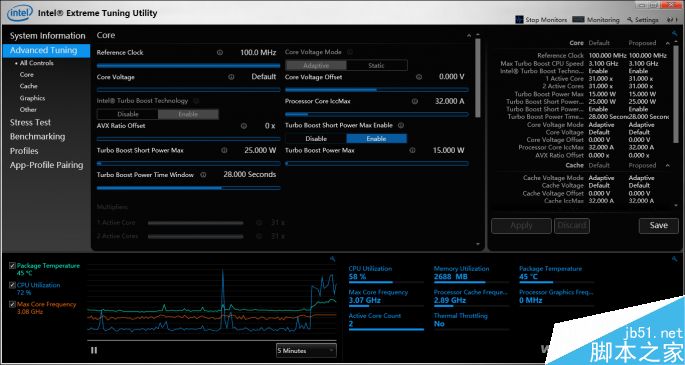Collapse Core group in the Default/Proposed summary

(x=668, y=43)
